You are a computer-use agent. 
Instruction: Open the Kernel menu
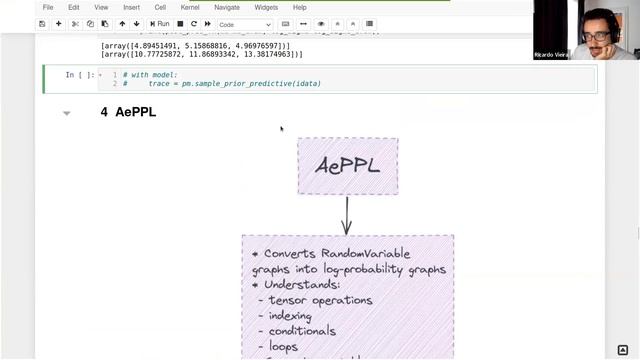190,7
